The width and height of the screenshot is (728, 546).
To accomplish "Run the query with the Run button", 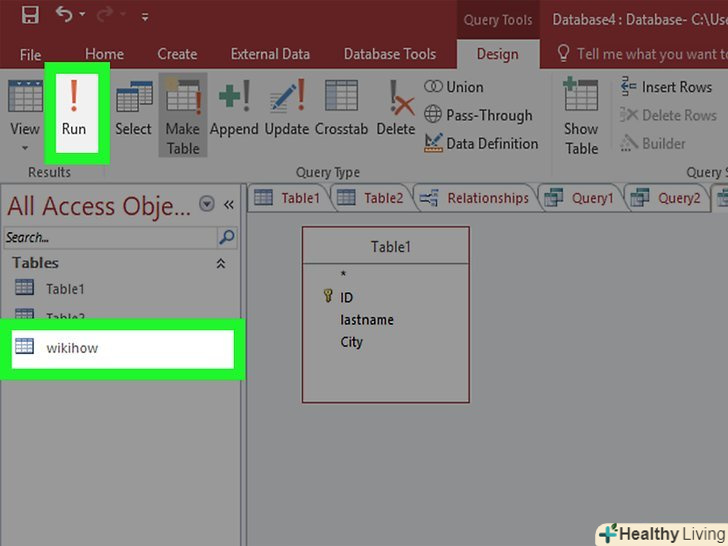I will (x=74, y=113).
